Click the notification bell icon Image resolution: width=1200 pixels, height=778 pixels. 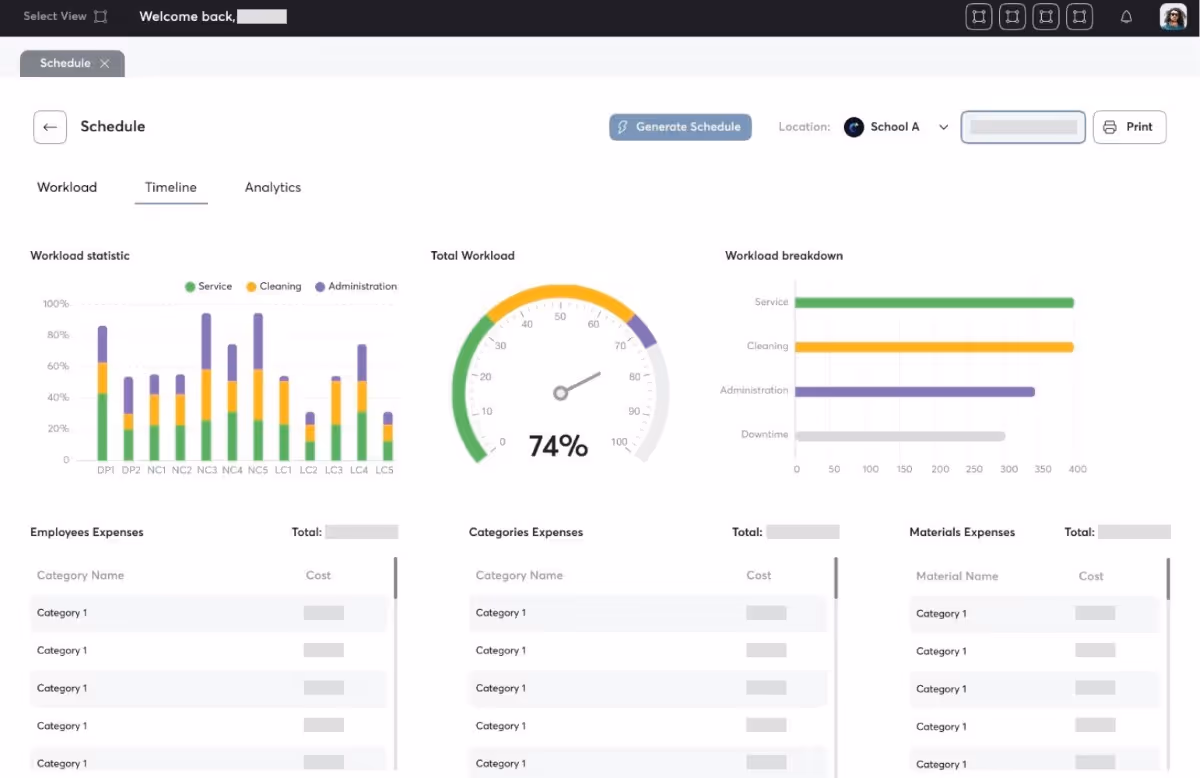click(x=1126, y=17)
